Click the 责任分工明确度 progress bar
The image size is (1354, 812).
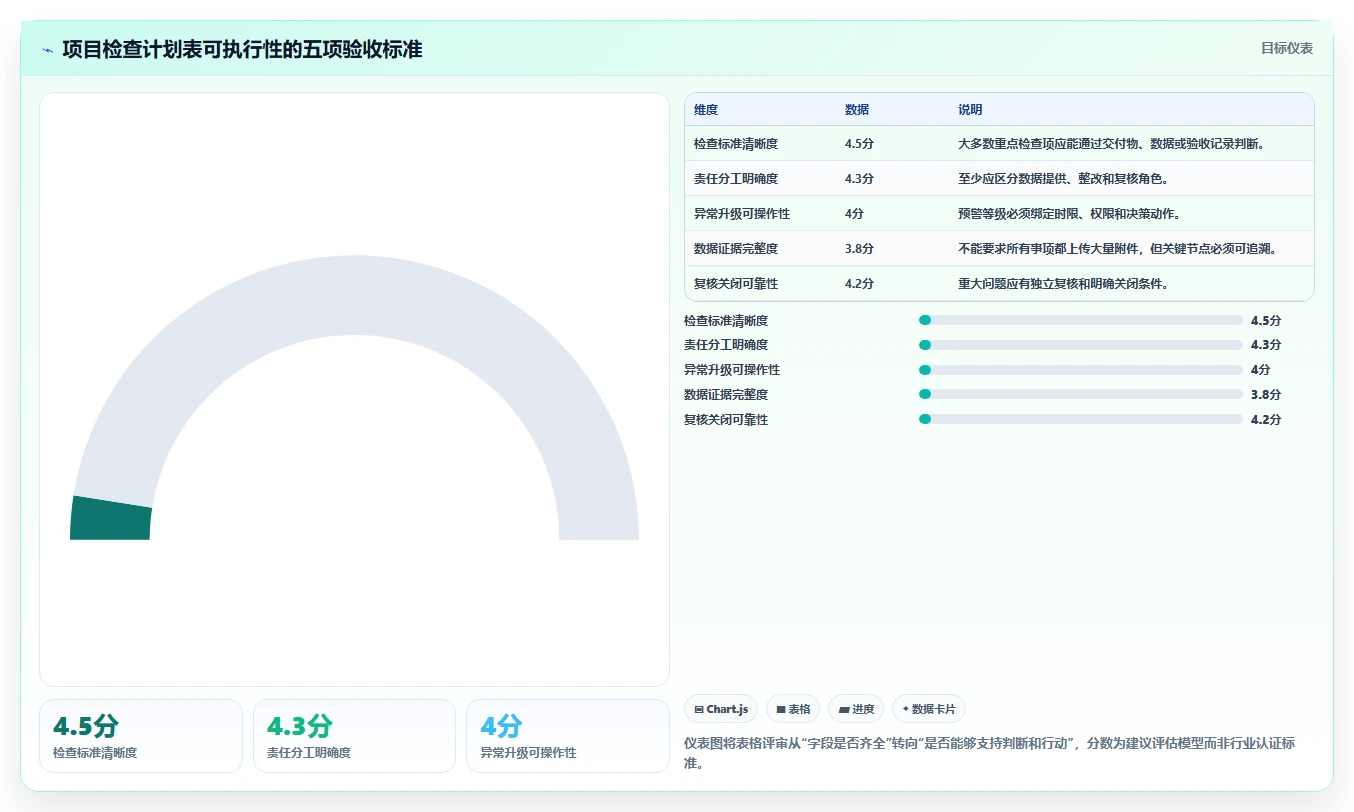click(x=1080, y=345)
